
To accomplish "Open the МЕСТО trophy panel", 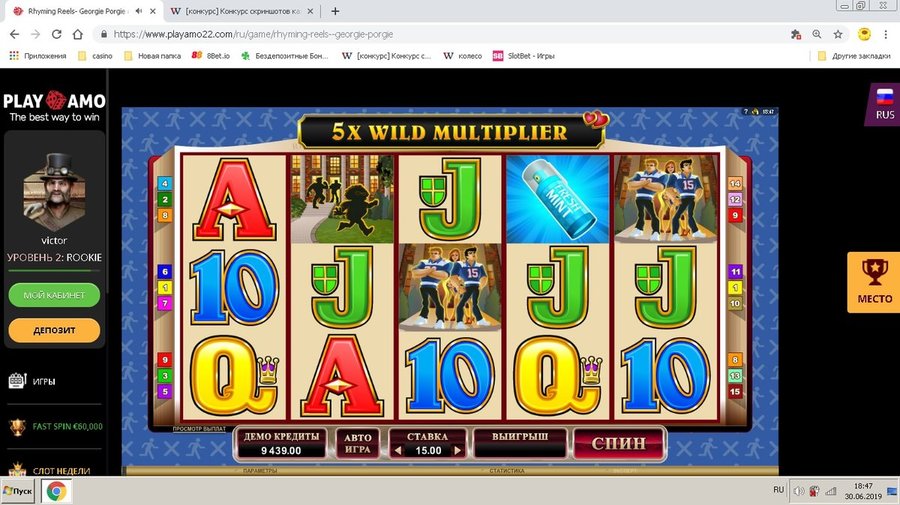I will coord(874,282).
